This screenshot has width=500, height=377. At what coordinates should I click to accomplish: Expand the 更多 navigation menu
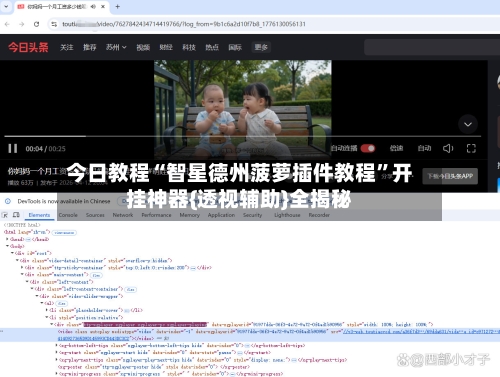click(x=261, y=47)
